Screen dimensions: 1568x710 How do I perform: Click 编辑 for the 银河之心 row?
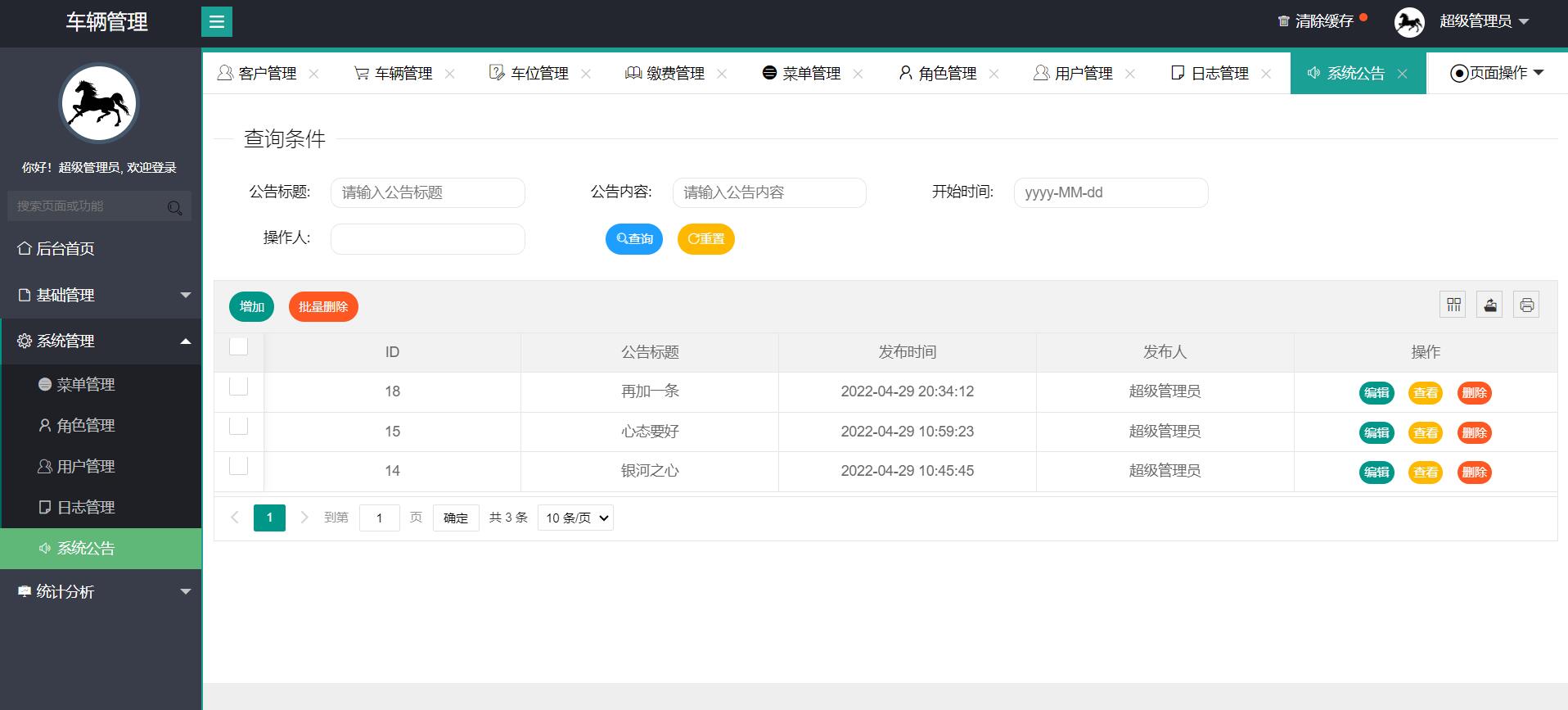point(1377,473)
